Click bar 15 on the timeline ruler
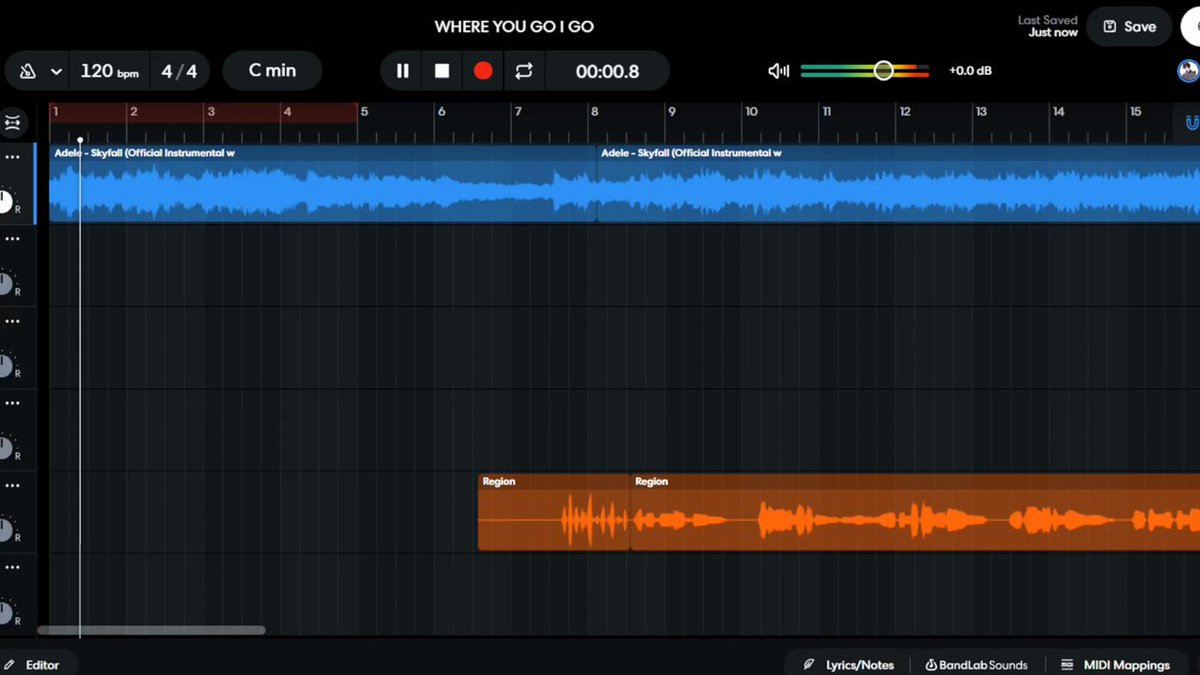Image resolution: width=1200 pixels, height=675 pixels. 1136,112
